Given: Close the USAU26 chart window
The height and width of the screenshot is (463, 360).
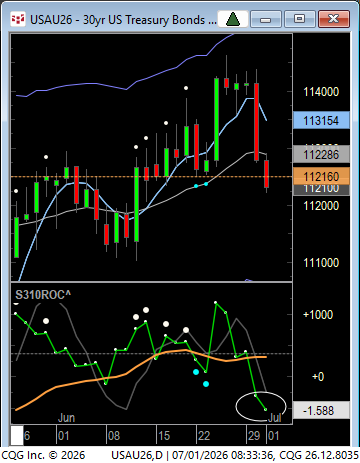Looking at the screenshot, I should click(x=334, y=19).
